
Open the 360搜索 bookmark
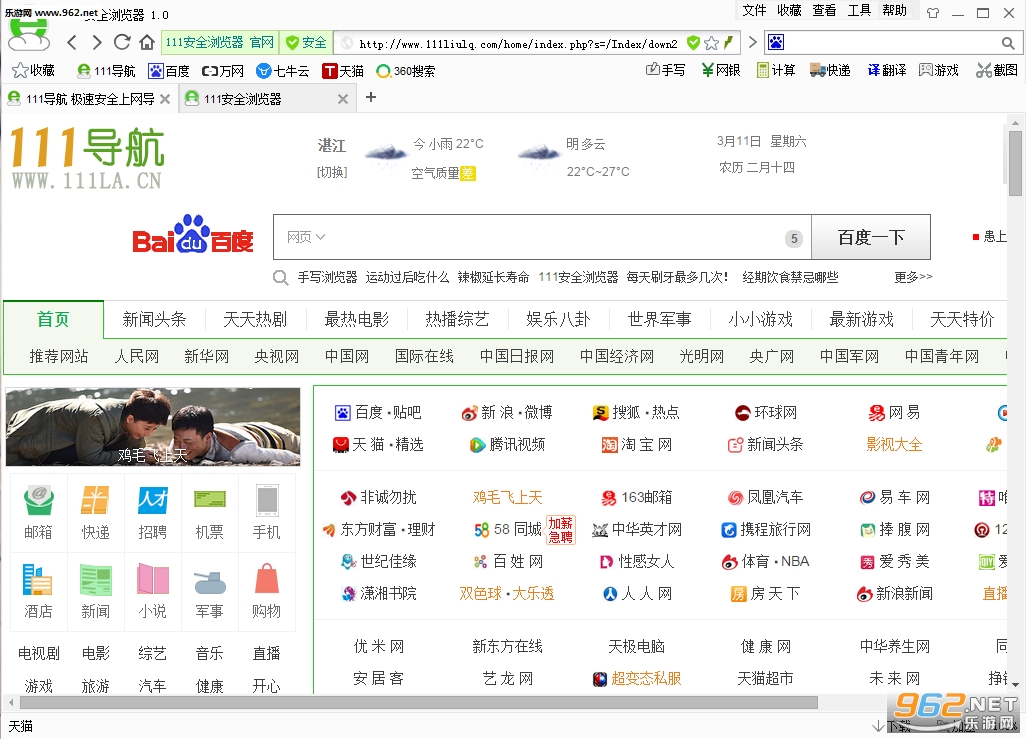(406, 71)
